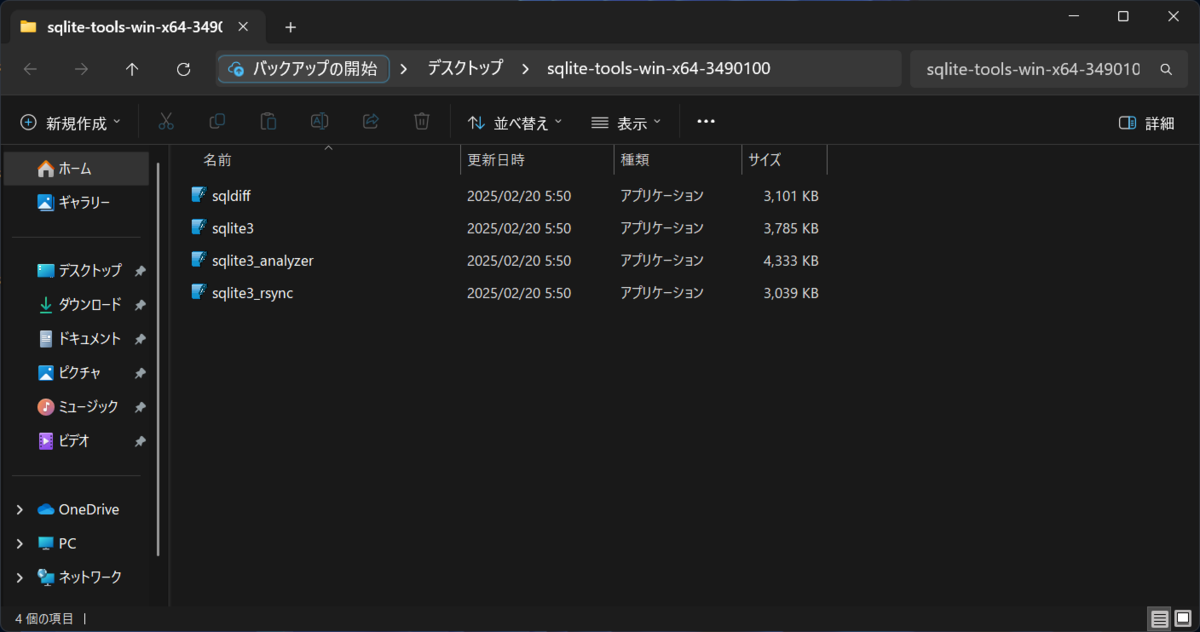Click the Cut scissors icon
Viewport: 1200px width, 632px height.
(166, 122)
